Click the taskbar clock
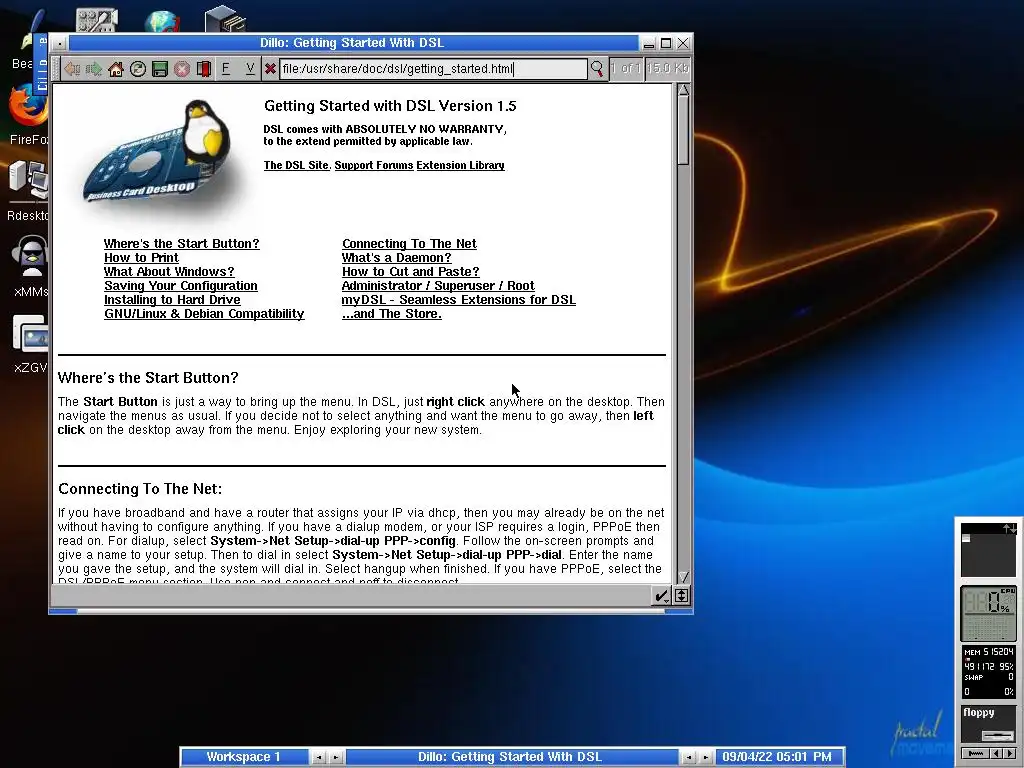 point(777,757)
